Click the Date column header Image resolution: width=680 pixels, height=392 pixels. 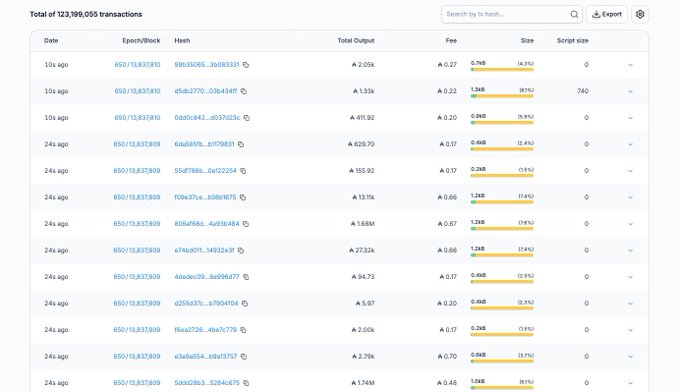coord(51,40)
